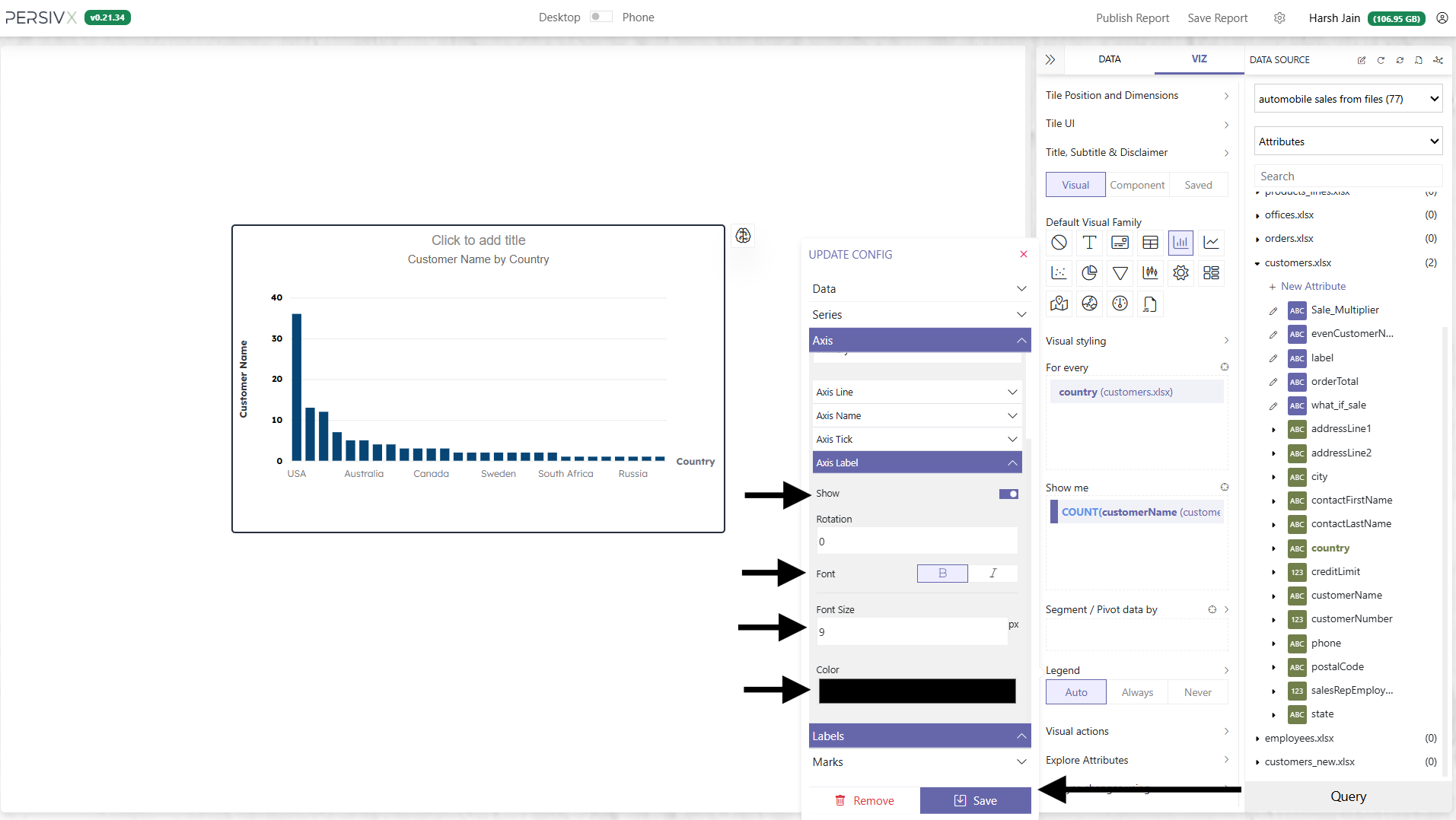Pick the tile list layout visual icon
Image resolution: width=1456 pixels, height=820 pixels.
(1211, 272)
